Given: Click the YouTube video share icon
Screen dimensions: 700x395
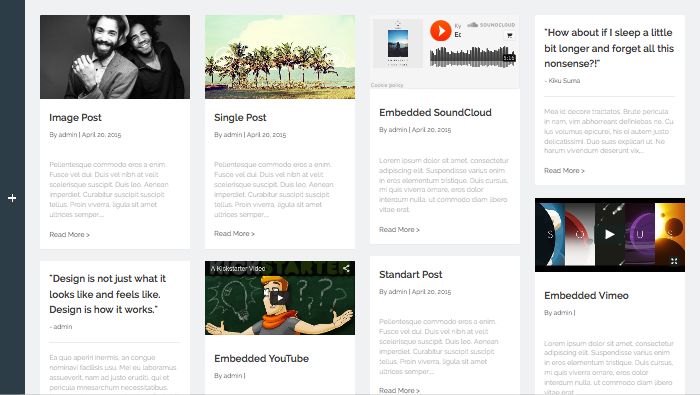Looking at the screenshot, I should coord(346,268).
